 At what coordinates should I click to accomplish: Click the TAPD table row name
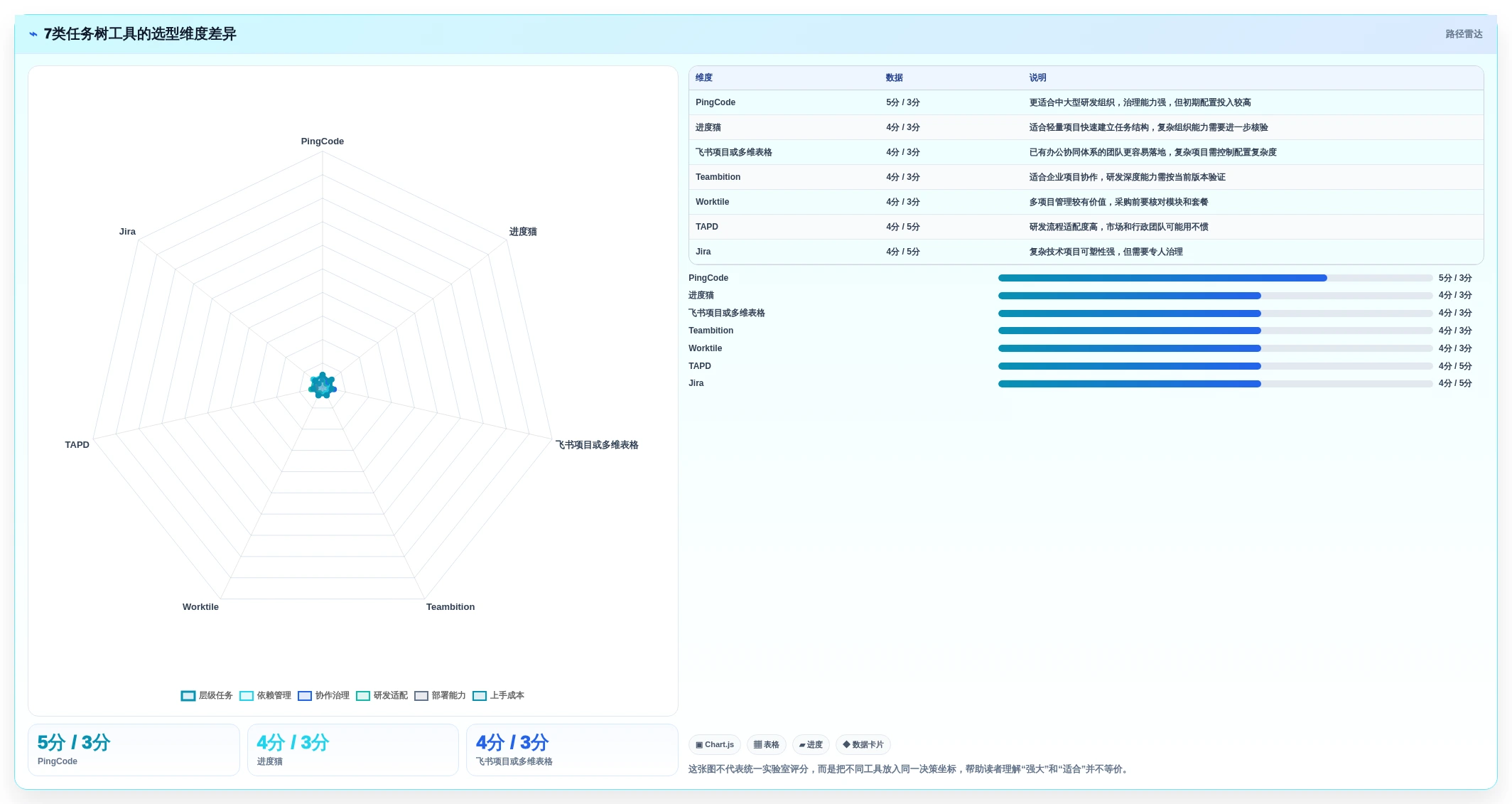[707, 227]
